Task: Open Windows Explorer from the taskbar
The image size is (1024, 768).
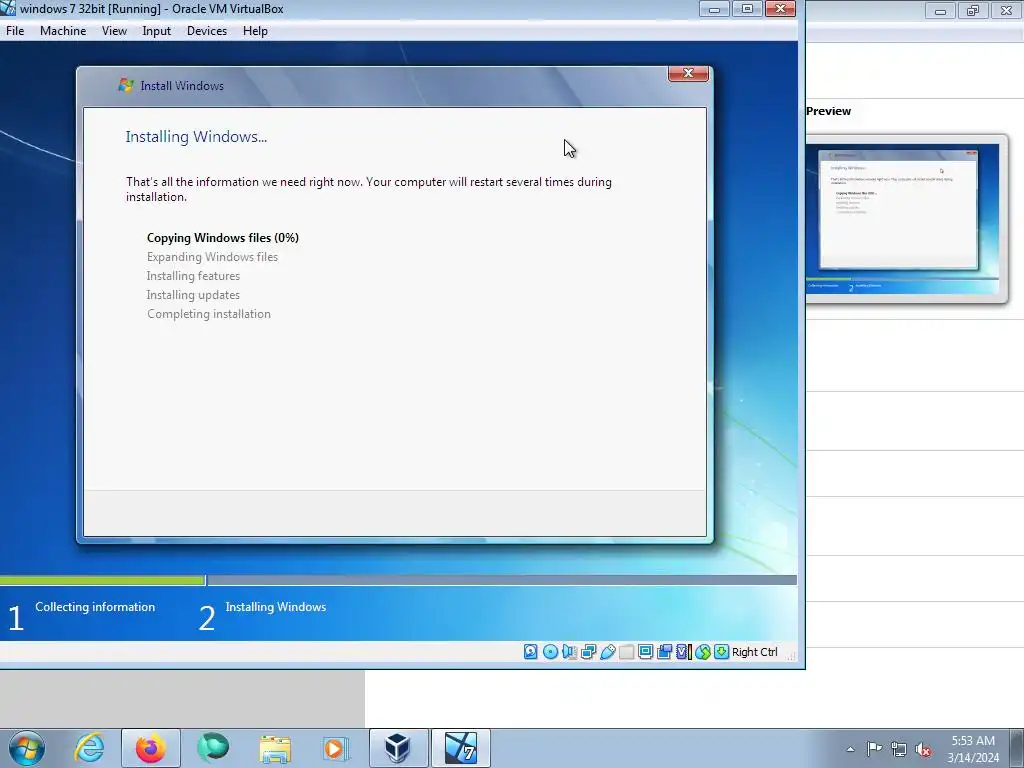Action: (275, 748)
